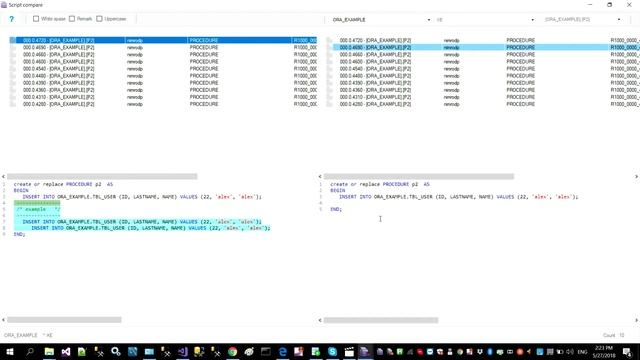Click left scroll arrow of top-left scrollbar
This screenshot has height=360, width=640.
[3, 176]
